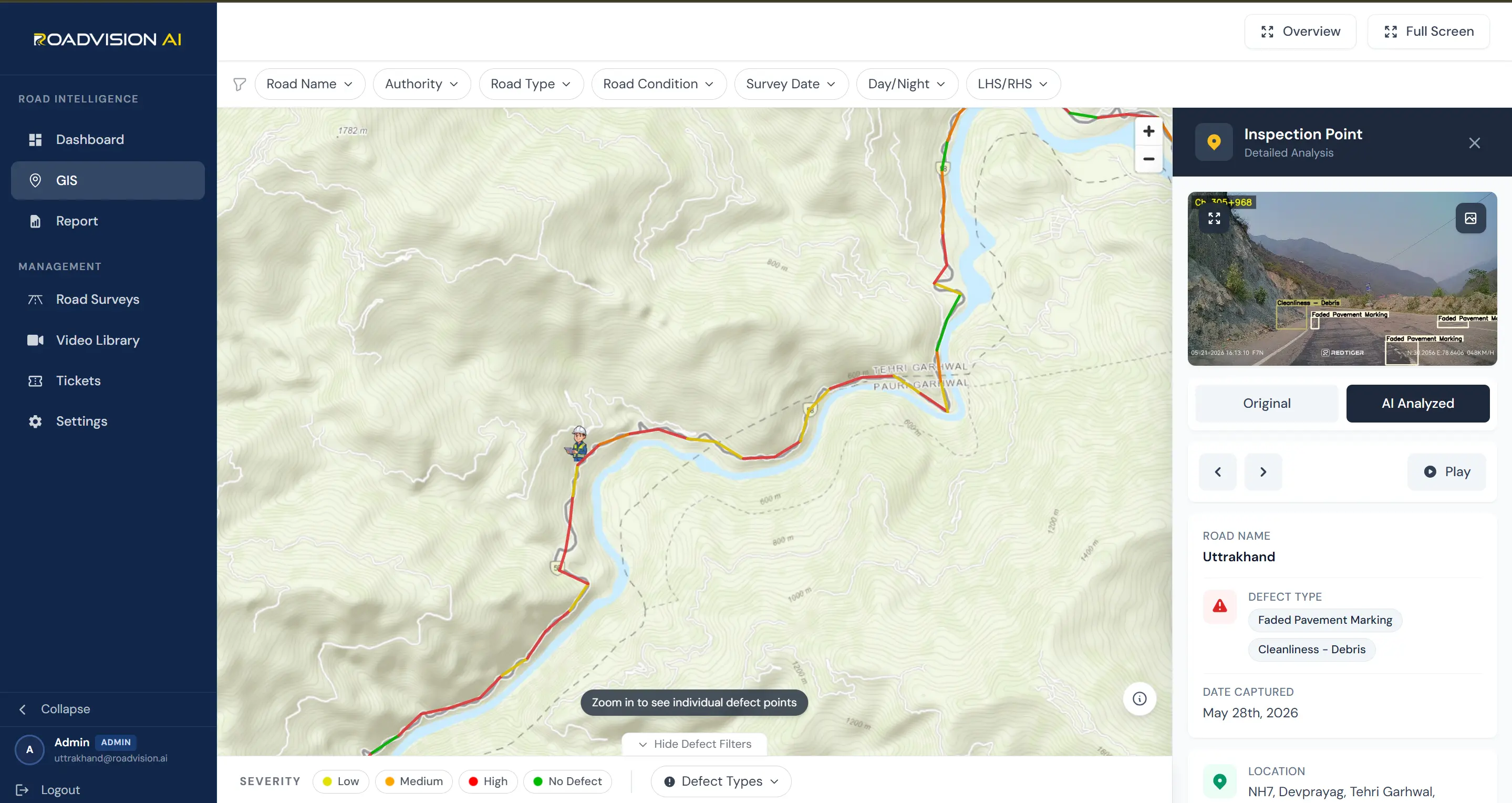This screenshot has width=1512, height=803.
Task: Select the GIS menu item
Action: click(108, 180)
